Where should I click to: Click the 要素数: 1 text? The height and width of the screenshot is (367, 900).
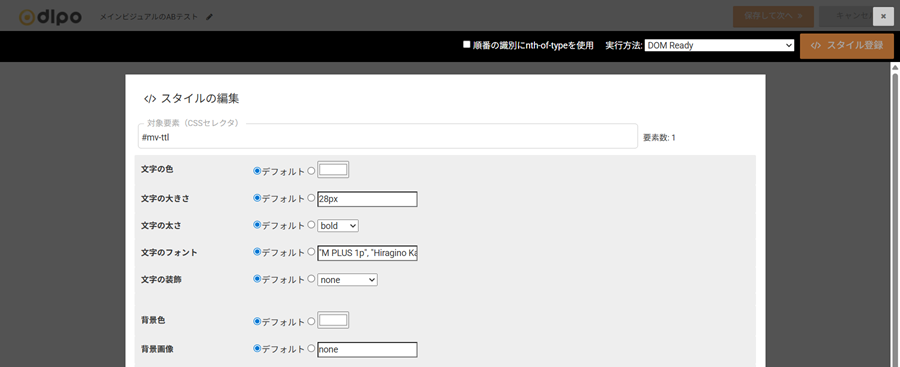pyautogui.click(x=659, y=138)
